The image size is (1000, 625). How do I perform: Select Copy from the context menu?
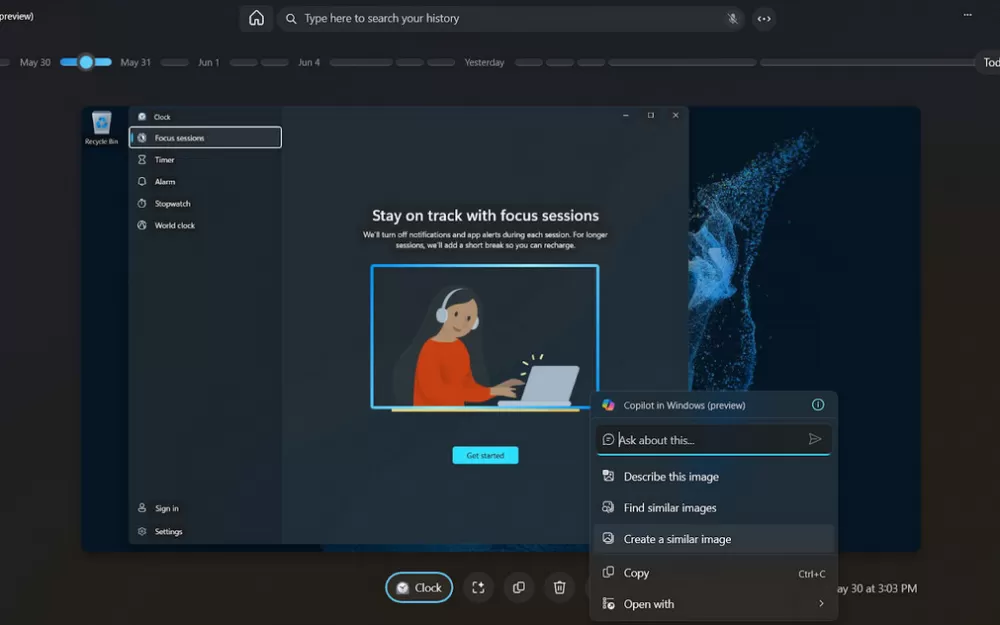(714, 573)
